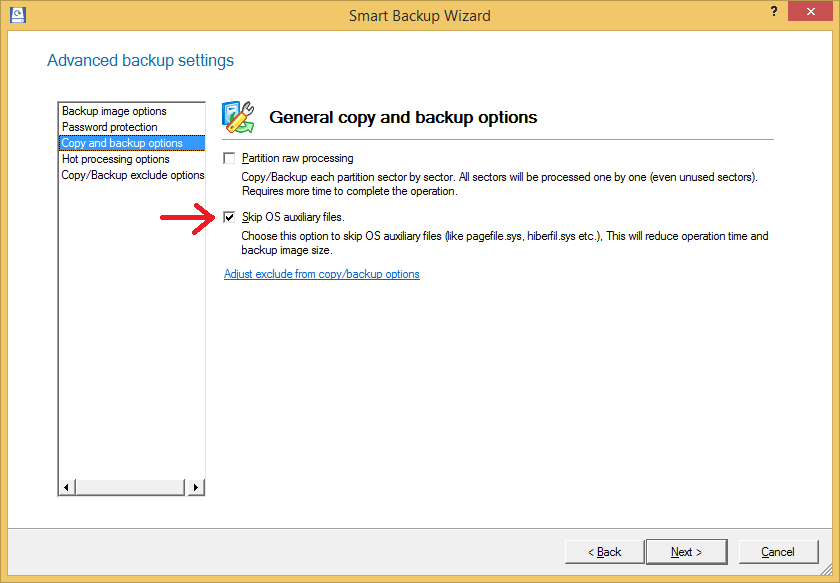The width and height of the screenshot is (840, 583).
Task: Enable Partition raw processing checkbox
Action: 230,158
